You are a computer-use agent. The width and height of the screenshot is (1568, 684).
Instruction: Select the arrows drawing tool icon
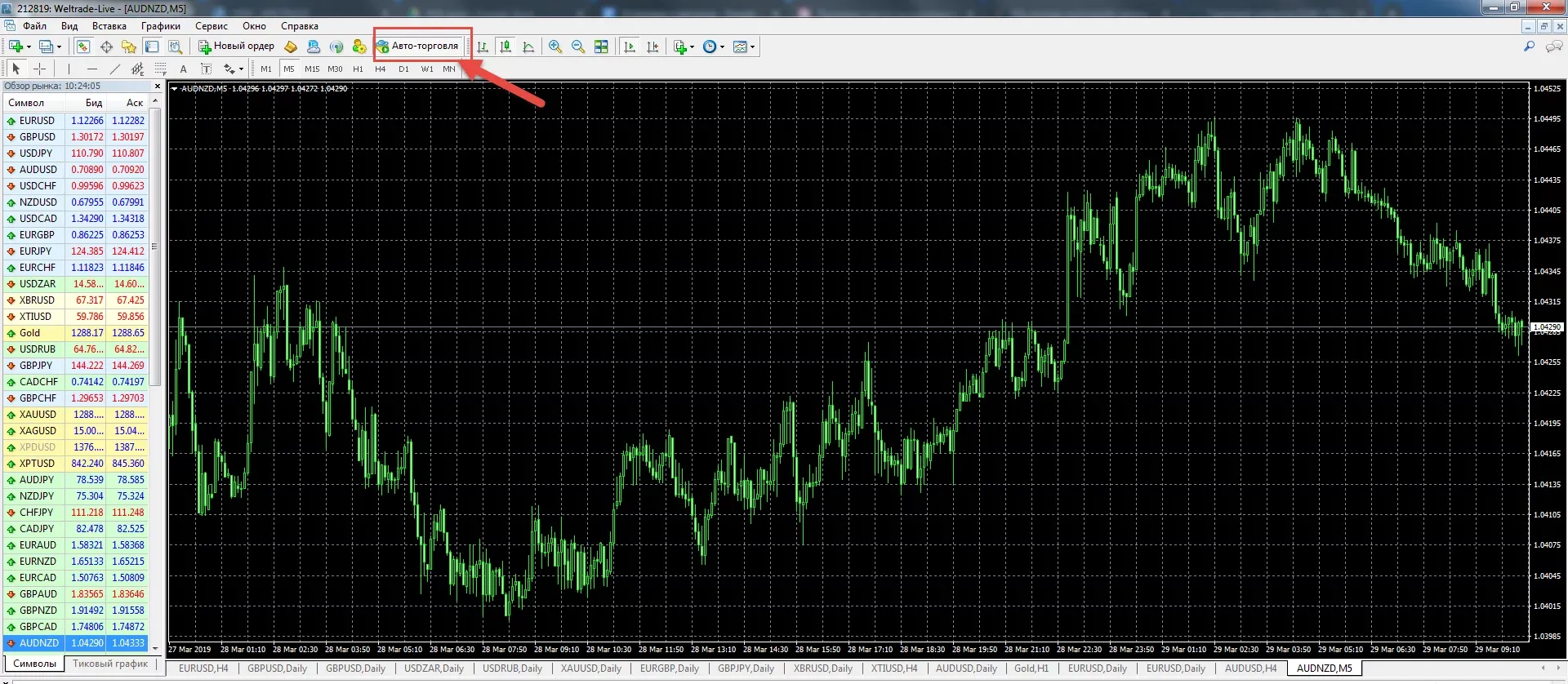[x=229, y=69]
